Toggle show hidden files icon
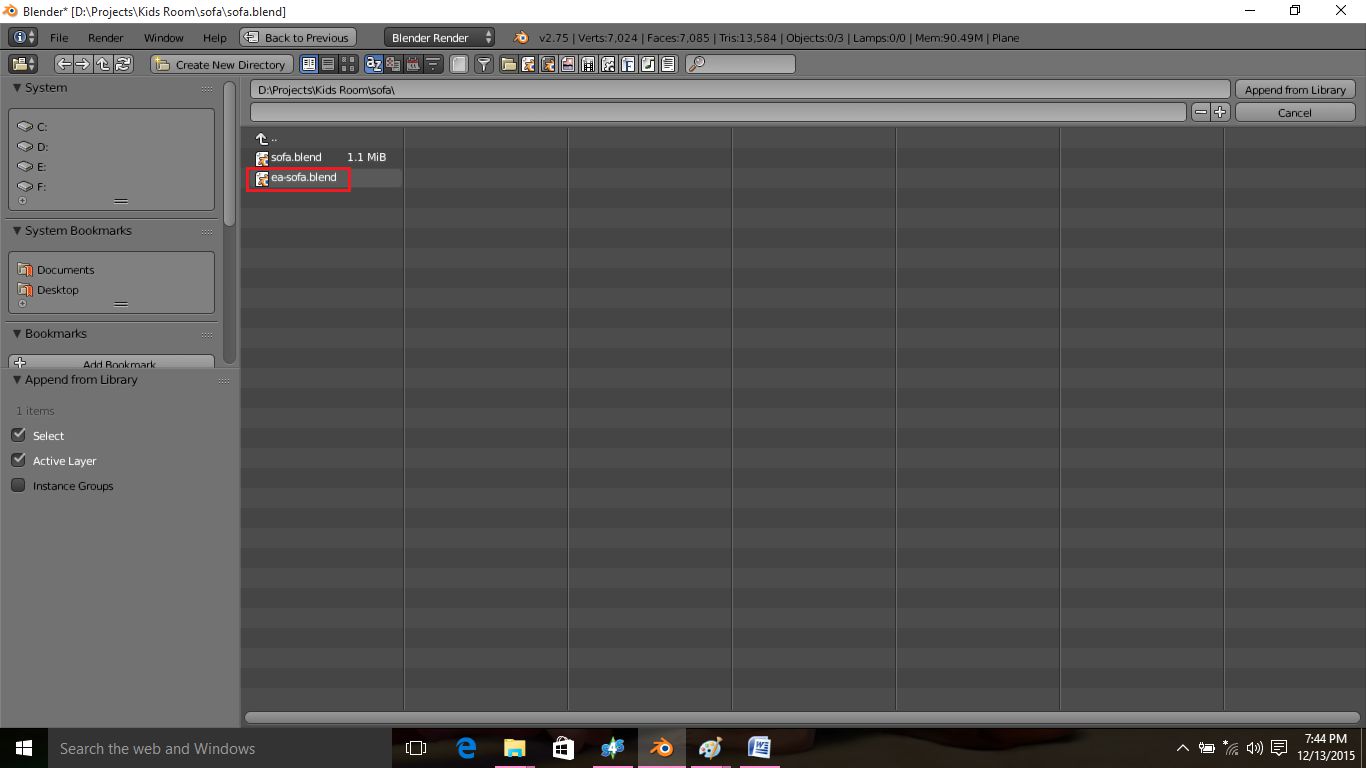The height and width of the screenshot is (768, 1366). [458, 64]
